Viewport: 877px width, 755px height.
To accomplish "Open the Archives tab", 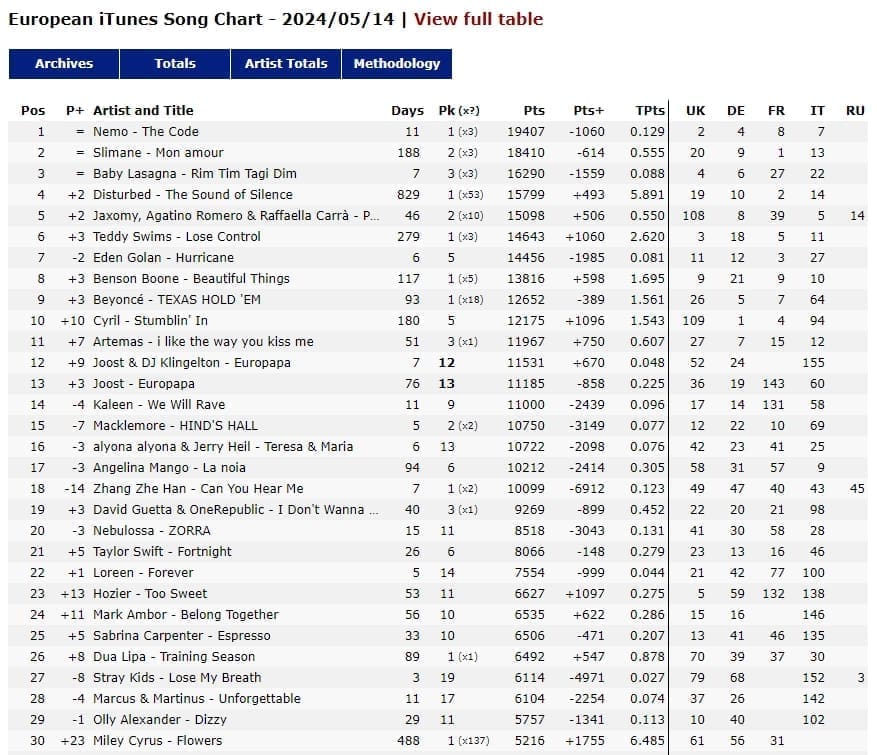I will pyautogui.click(x=64, y=63).
